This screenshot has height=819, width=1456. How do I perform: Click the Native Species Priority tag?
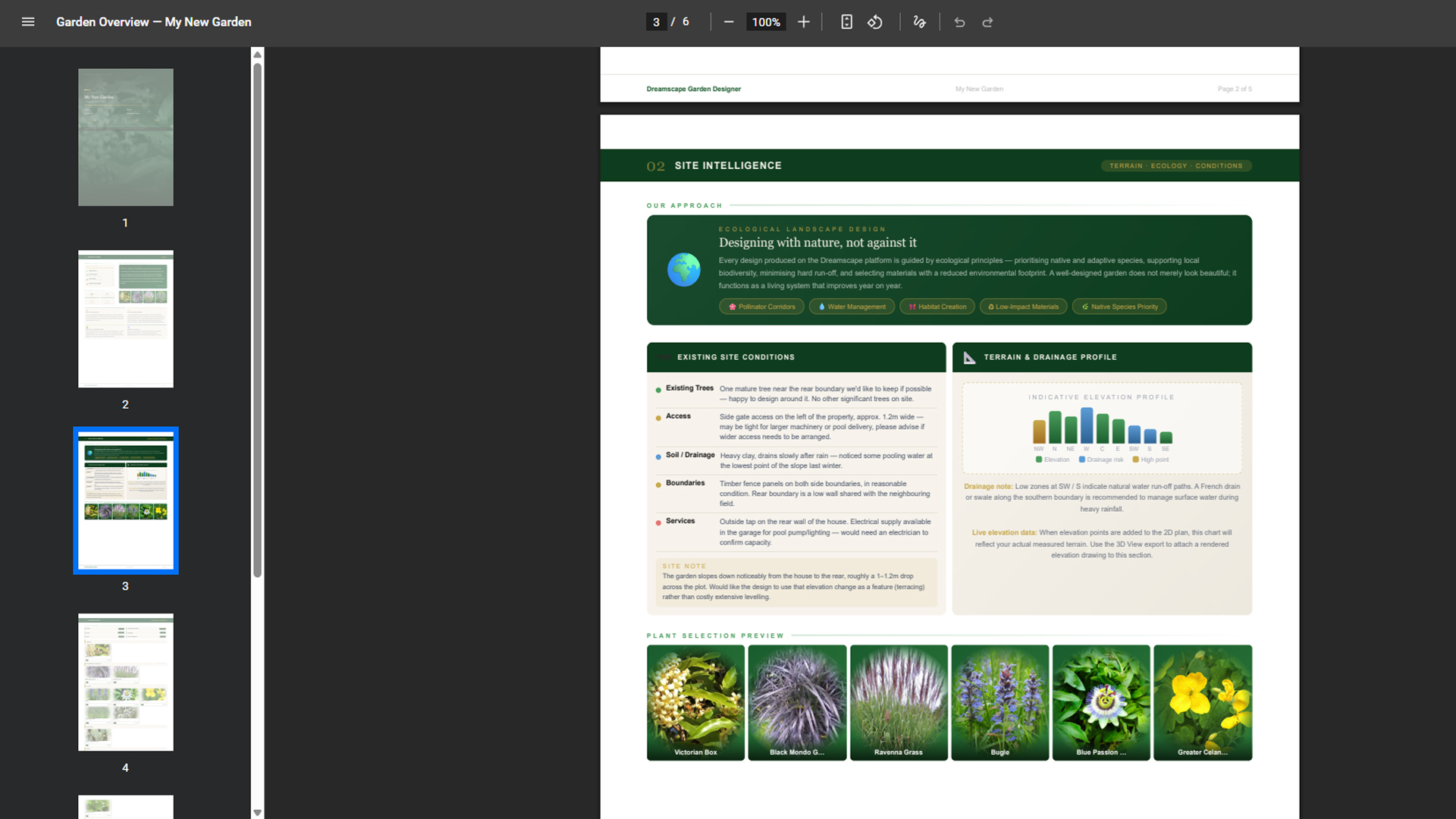click(x=1119, y=306)
